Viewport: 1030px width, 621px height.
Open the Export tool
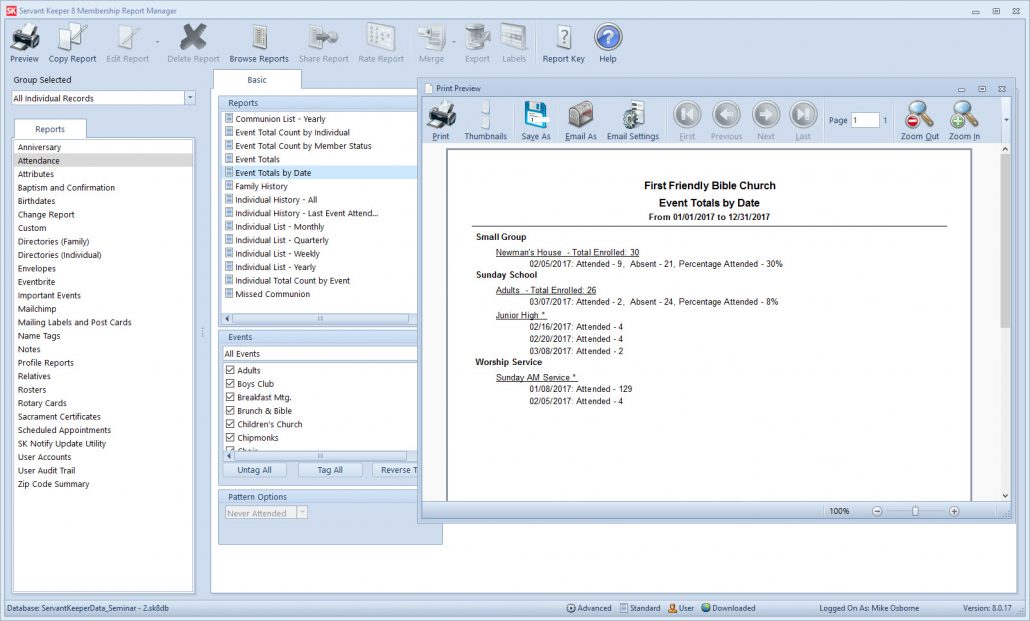(478, 40)
